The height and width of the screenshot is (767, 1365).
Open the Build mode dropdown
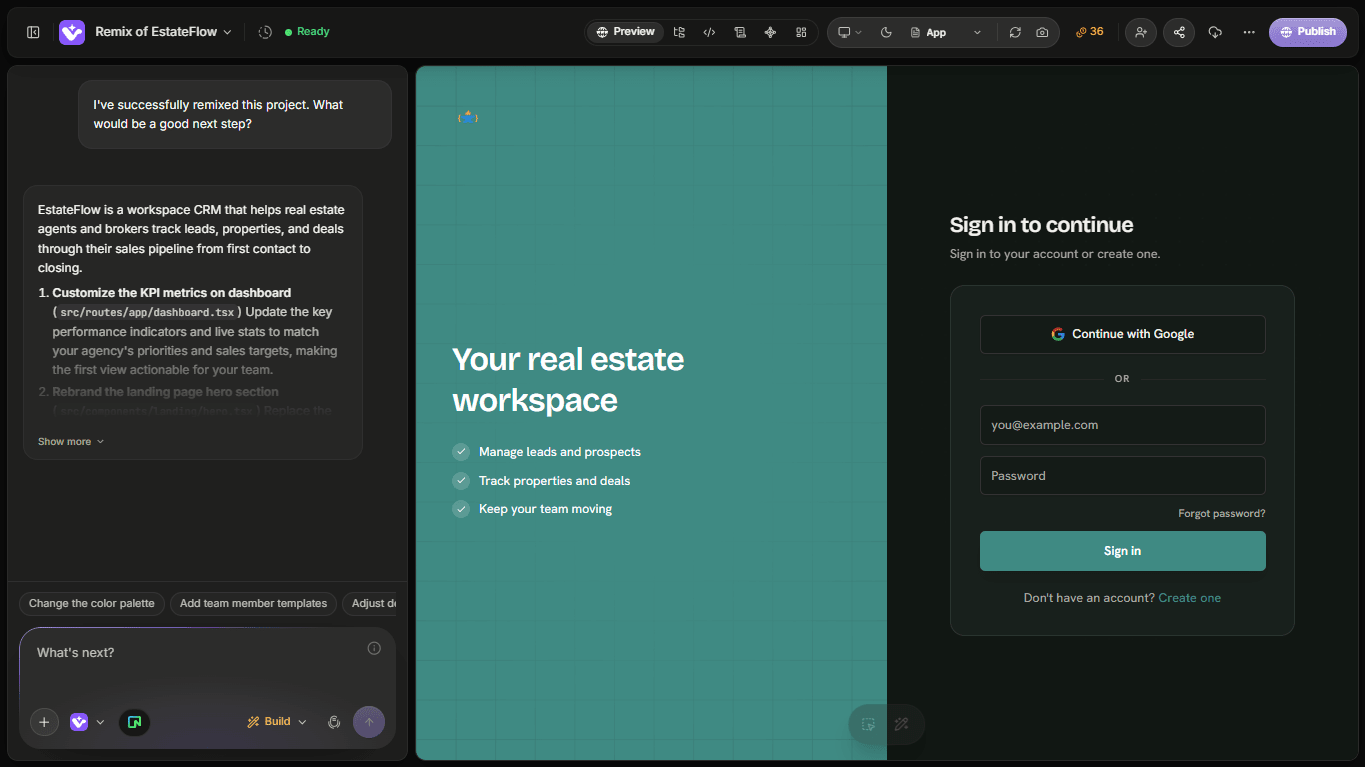point(277,722)
